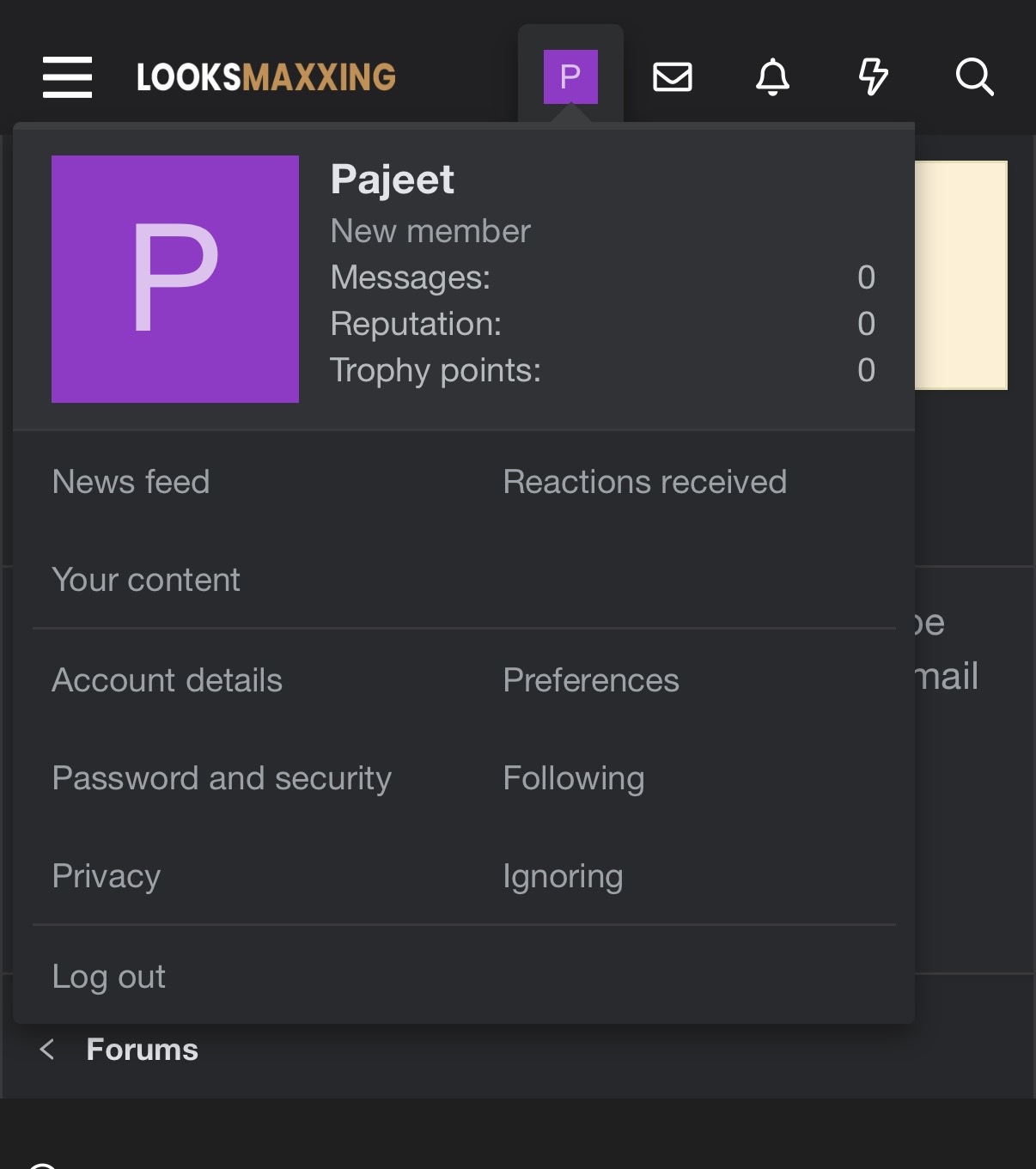This screenshot has width=1036, height=1169.
Task: Open News feed
Action: click(131, 482)
